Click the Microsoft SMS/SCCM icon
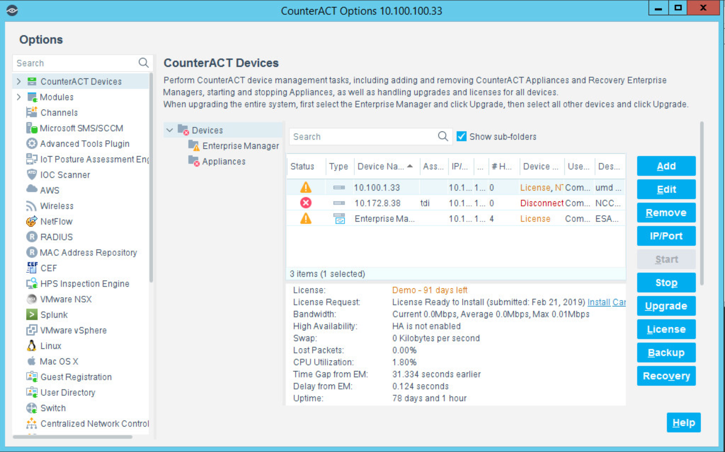This screenshot has height=452, width=725. pos(31,128)
